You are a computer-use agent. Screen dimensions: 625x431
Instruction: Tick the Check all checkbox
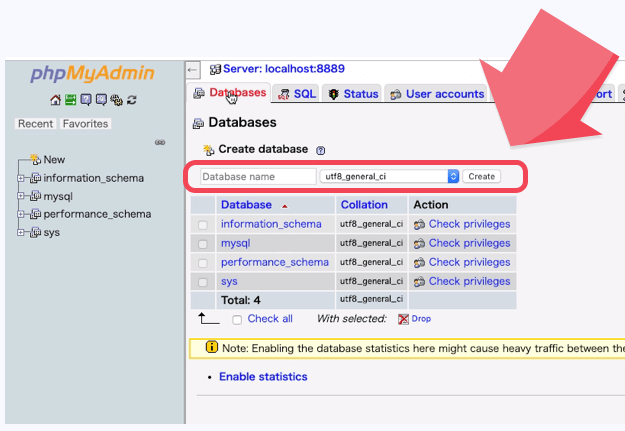coord(237,320)
